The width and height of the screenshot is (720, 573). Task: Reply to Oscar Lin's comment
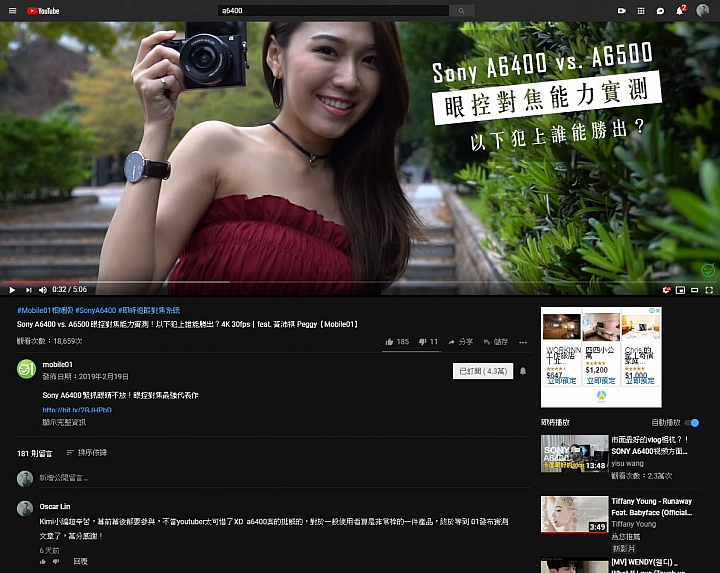80,561
